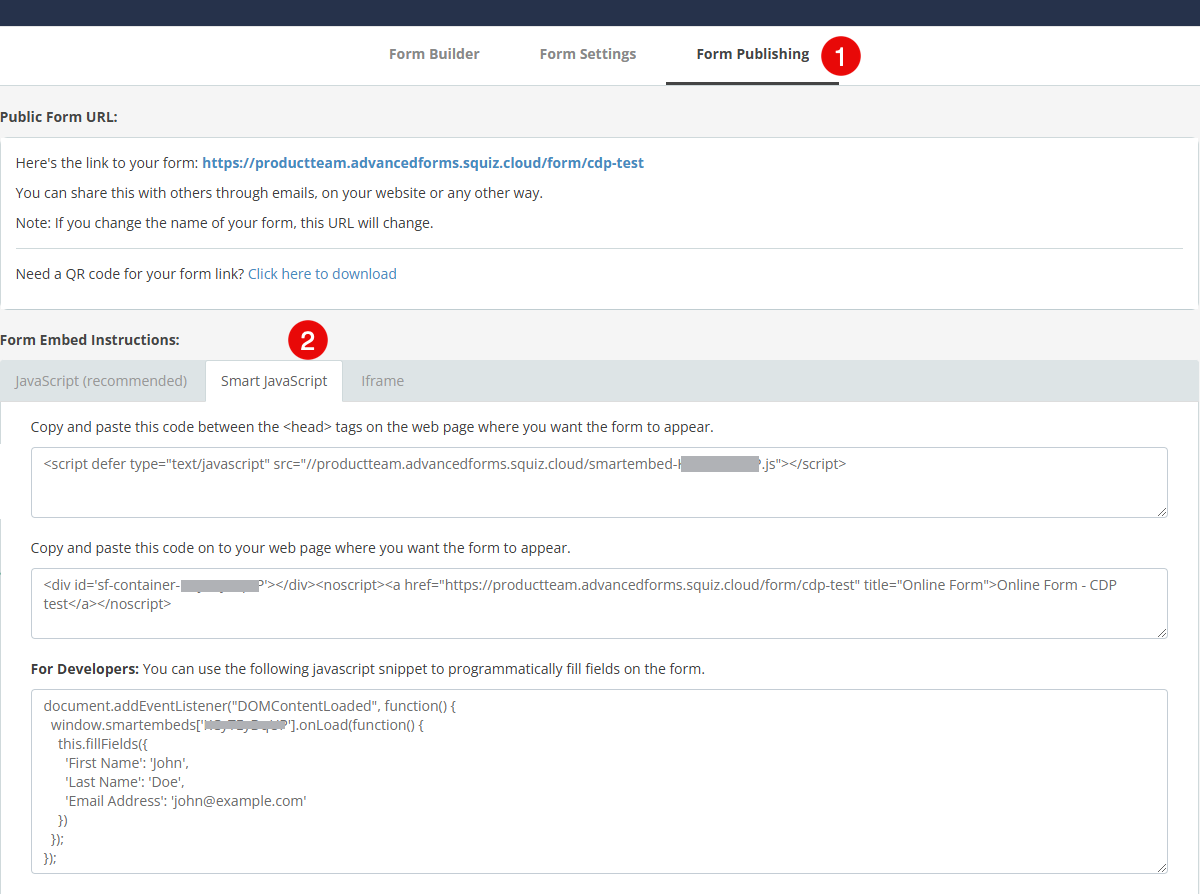
Task: Click the red badge numbered 1
Action: (x=841, y=57)
